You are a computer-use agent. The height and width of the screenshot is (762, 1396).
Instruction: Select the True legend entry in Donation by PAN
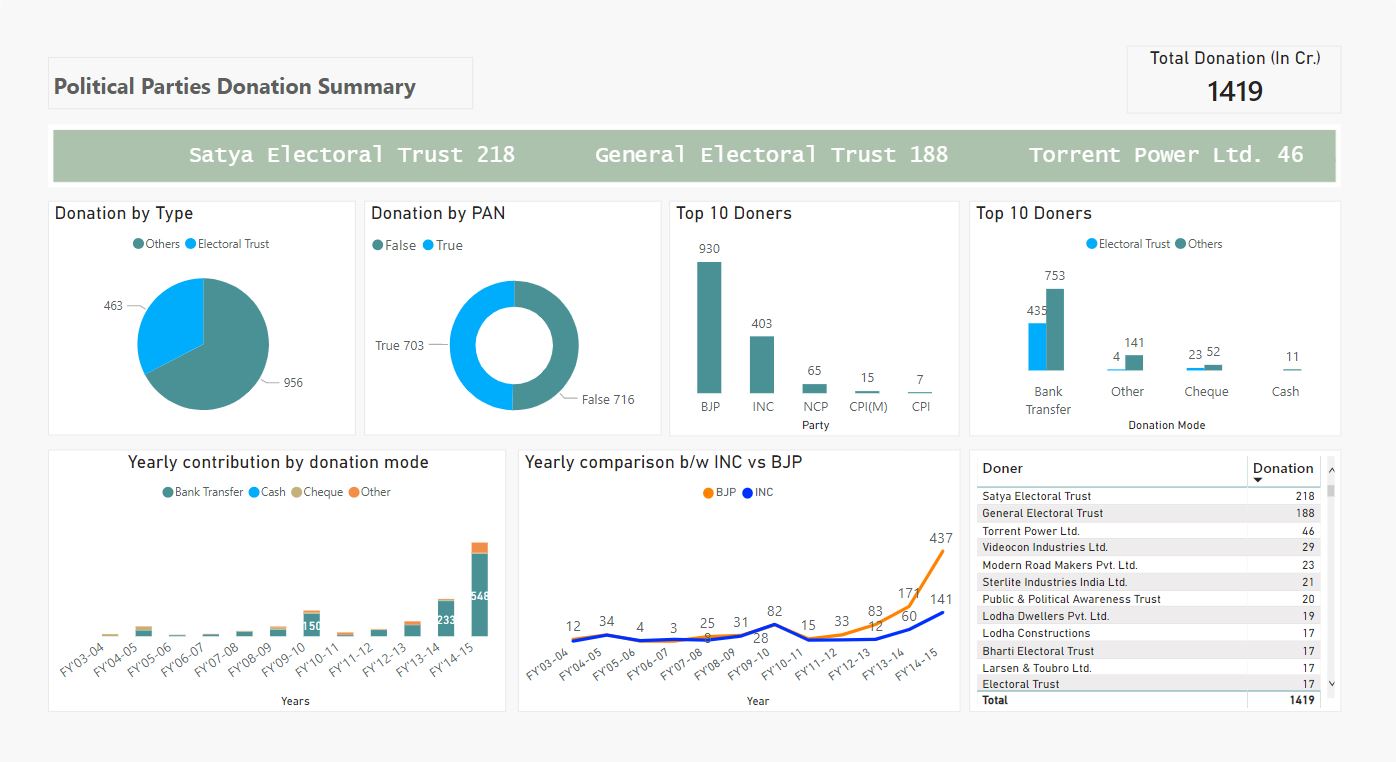(x=443, y=245)
